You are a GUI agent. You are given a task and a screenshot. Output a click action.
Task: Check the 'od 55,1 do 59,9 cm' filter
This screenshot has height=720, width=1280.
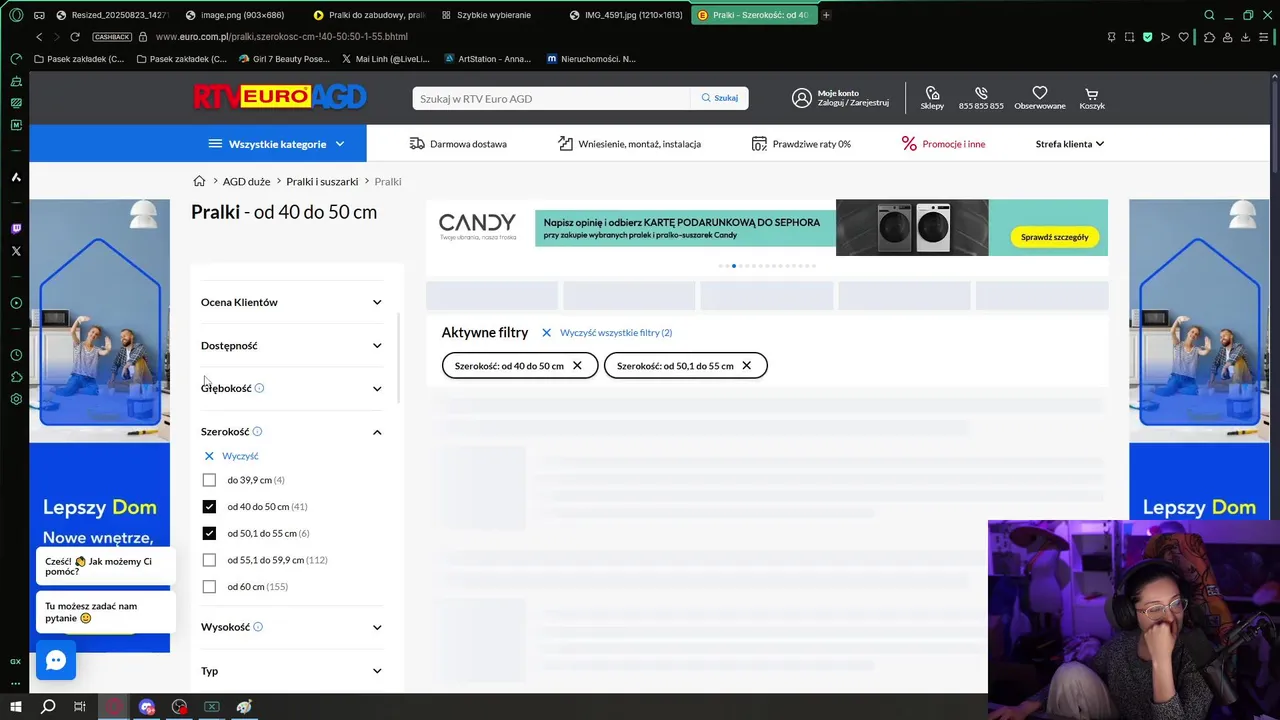pyautogui.click(x=209, y=560)
